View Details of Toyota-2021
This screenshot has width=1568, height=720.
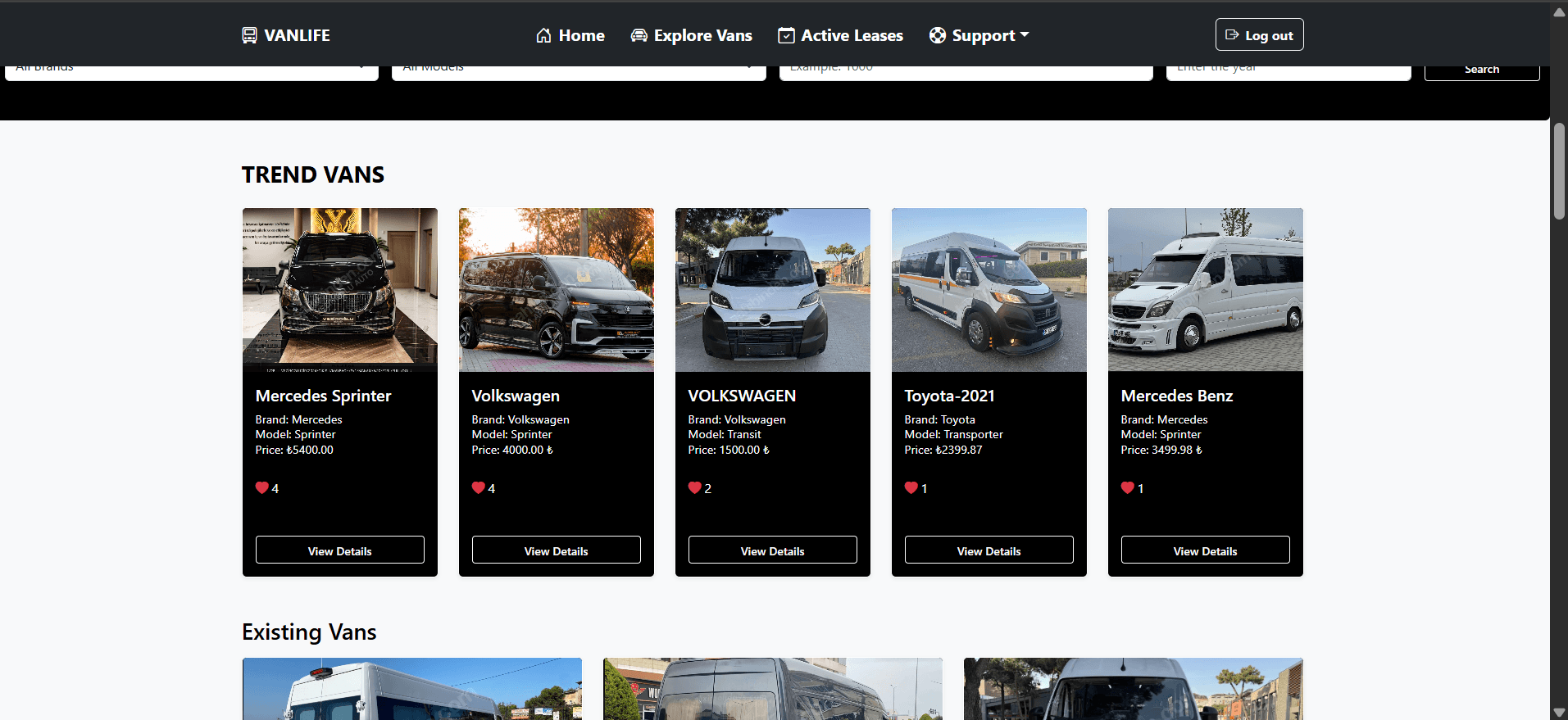989,550
